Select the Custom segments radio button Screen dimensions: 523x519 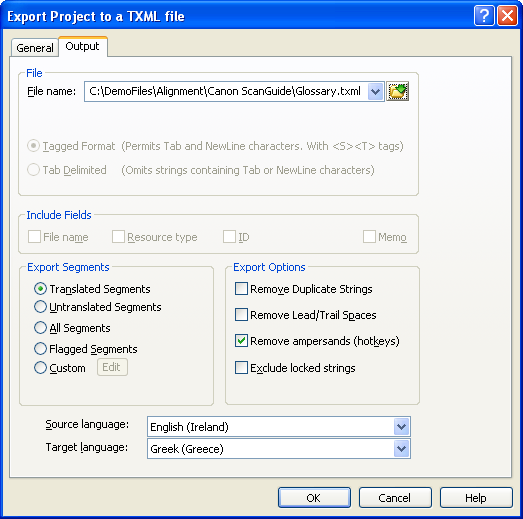point(40,368)
